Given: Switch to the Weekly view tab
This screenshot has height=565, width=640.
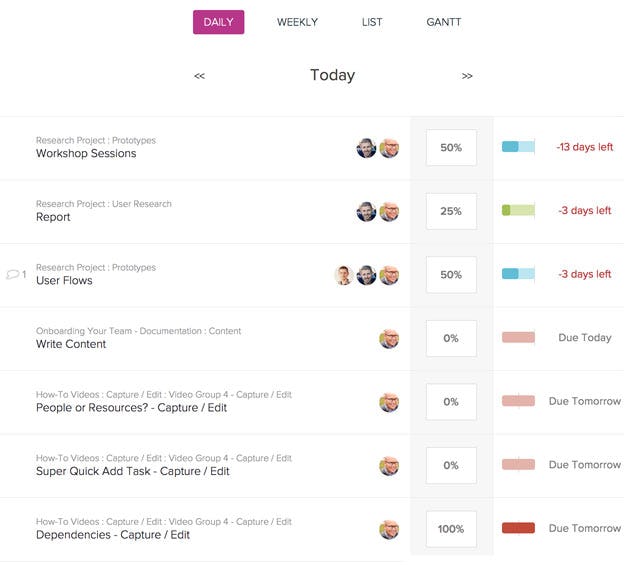Looking at the screenshot, I should (x=297, y=22).
